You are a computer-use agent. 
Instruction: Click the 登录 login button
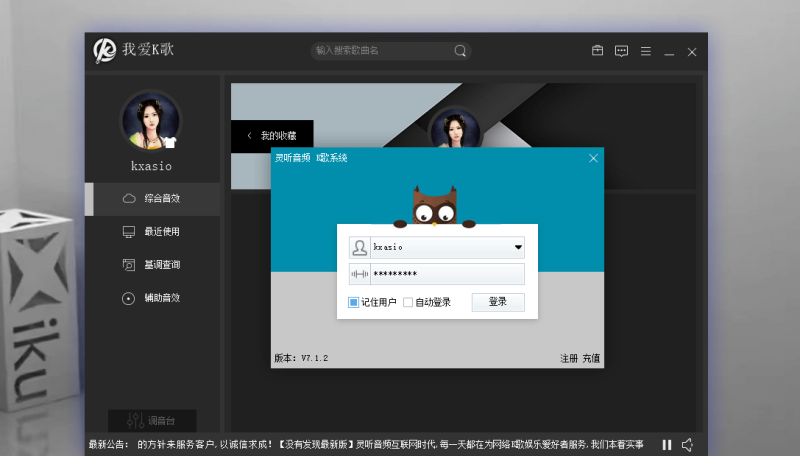coord(498,302)
